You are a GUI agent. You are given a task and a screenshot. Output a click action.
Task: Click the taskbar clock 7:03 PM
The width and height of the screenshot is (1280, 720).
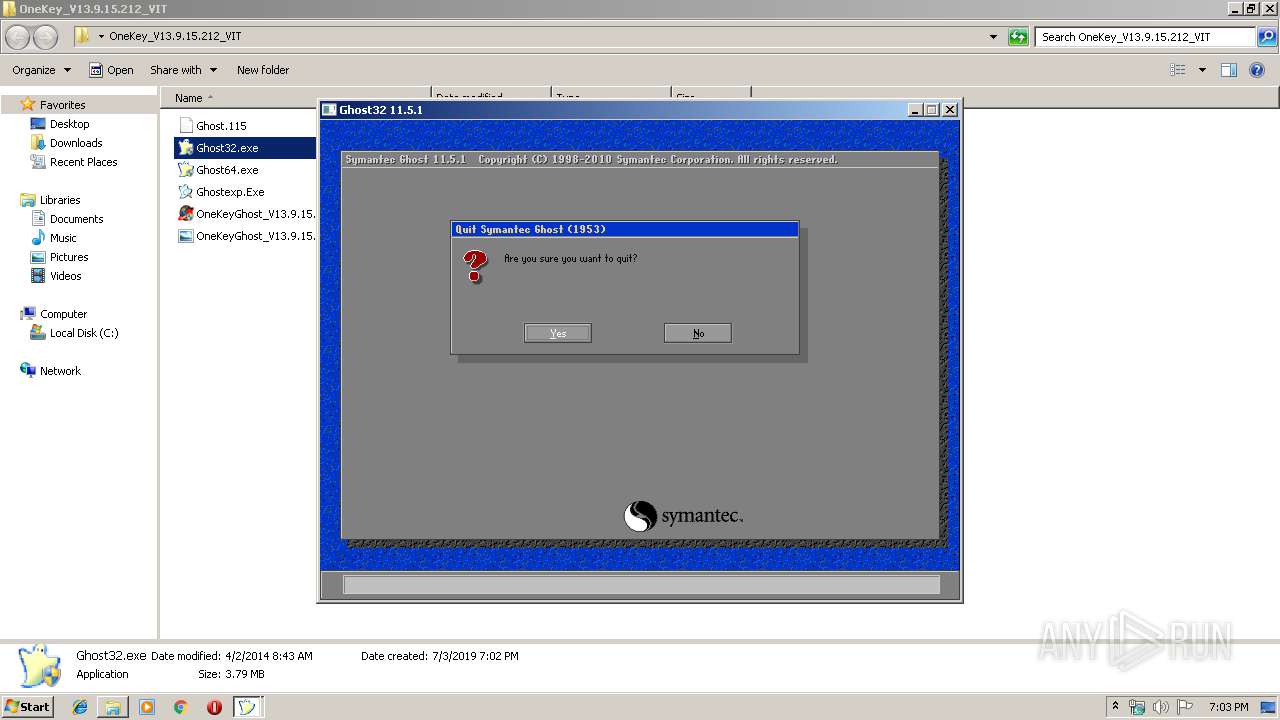click(x=1228, y=707)
